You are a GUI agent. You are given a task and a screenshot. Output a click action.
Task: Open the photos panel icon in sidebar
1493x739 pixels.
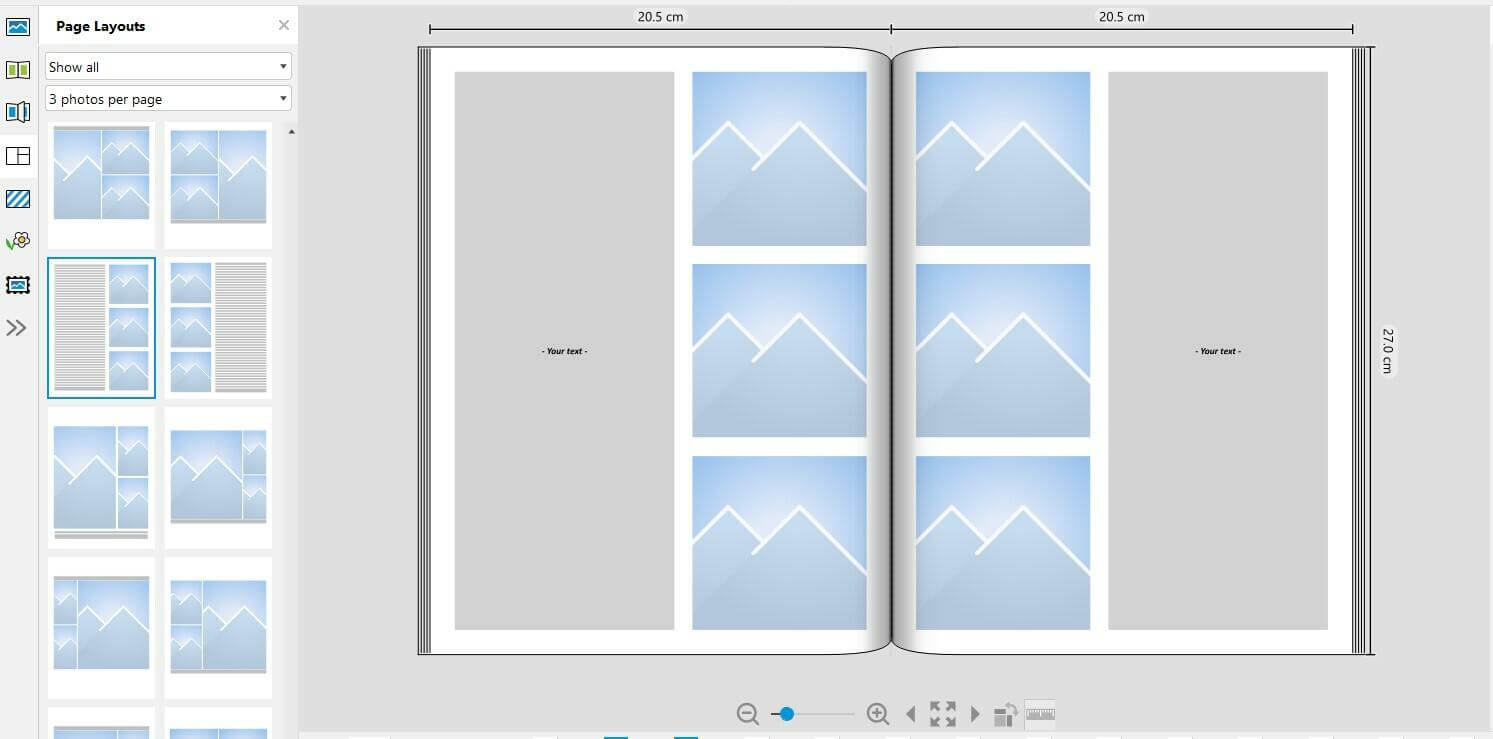(18, 25)
